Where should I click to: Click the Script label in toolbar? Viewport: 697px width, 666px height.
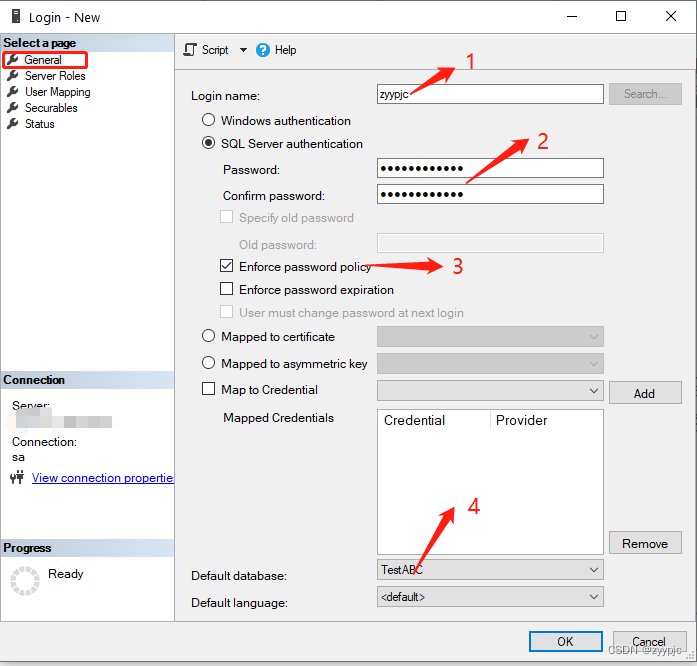(215, 50)
